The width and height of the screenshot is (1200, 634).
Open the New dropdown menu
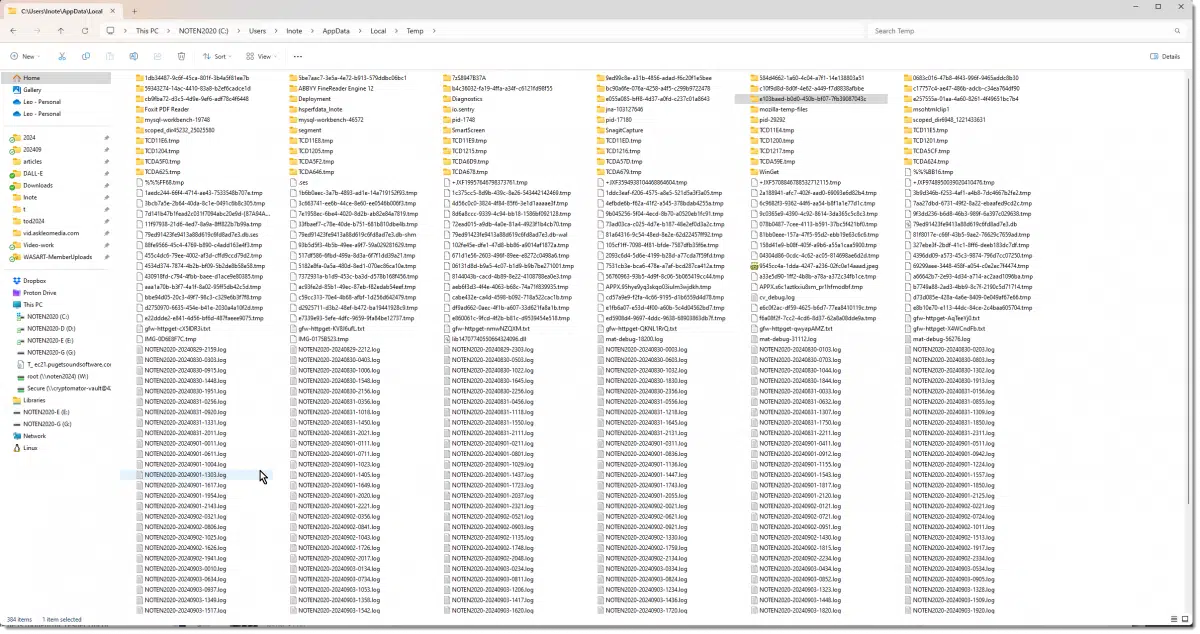point(27,57)
